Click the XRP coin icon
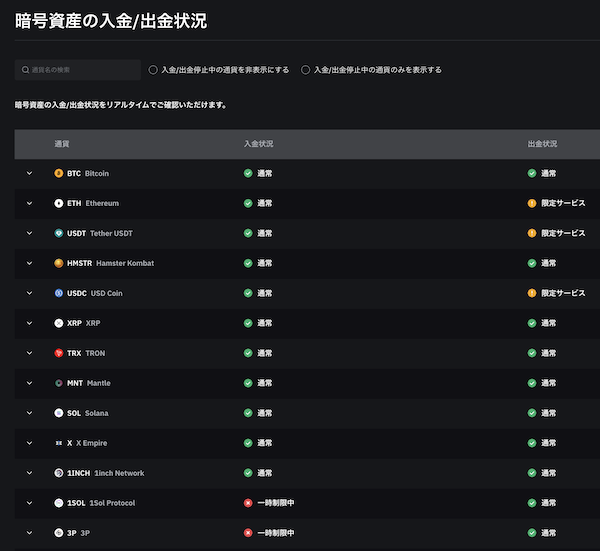This screenshot has height=551, width=600. (x=59, y=323)
